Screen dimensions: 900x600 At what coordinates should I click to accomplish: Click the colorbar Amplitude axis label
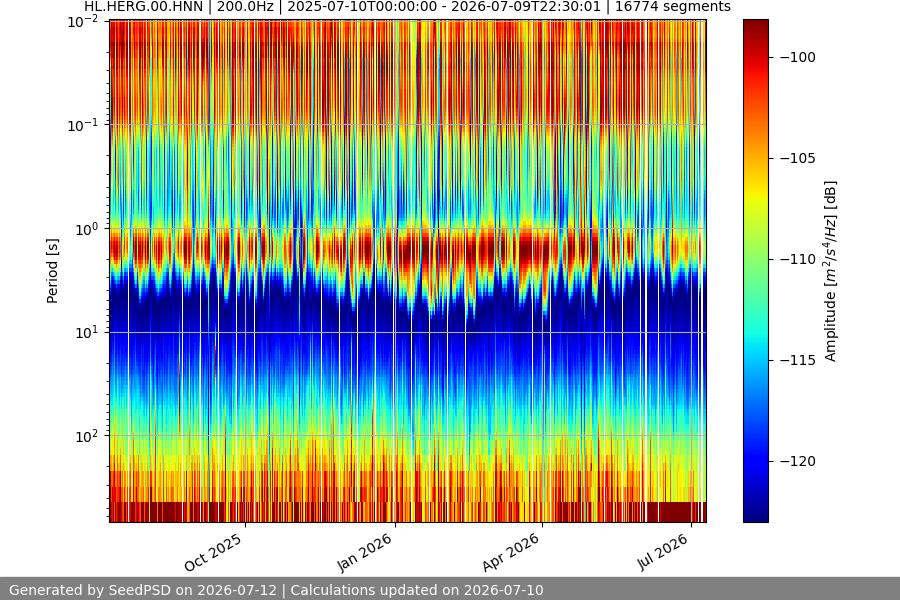tap(831, 271)
